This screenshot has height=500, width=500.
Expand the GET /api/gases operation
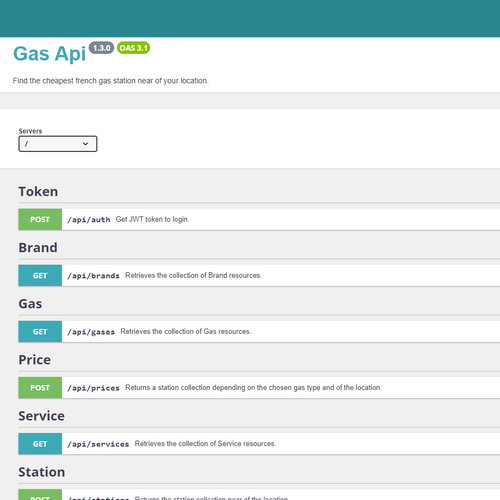[259, 331]
